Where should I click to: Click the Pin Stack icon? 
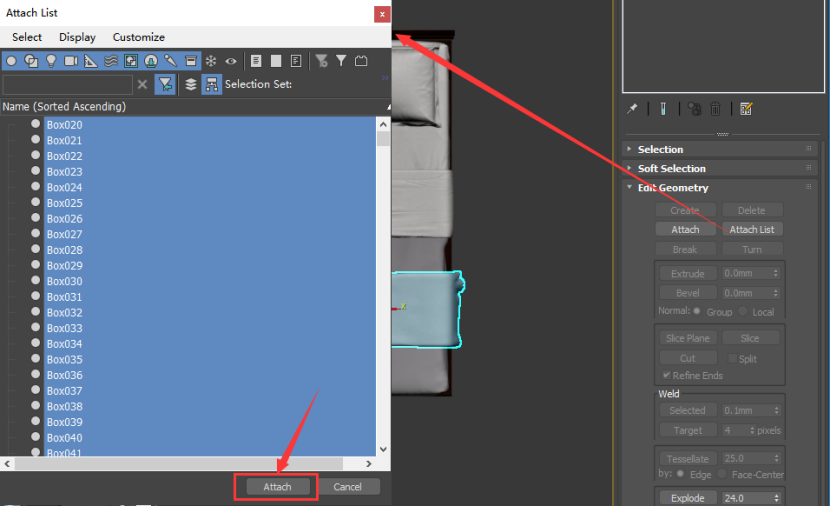point(632,109)
